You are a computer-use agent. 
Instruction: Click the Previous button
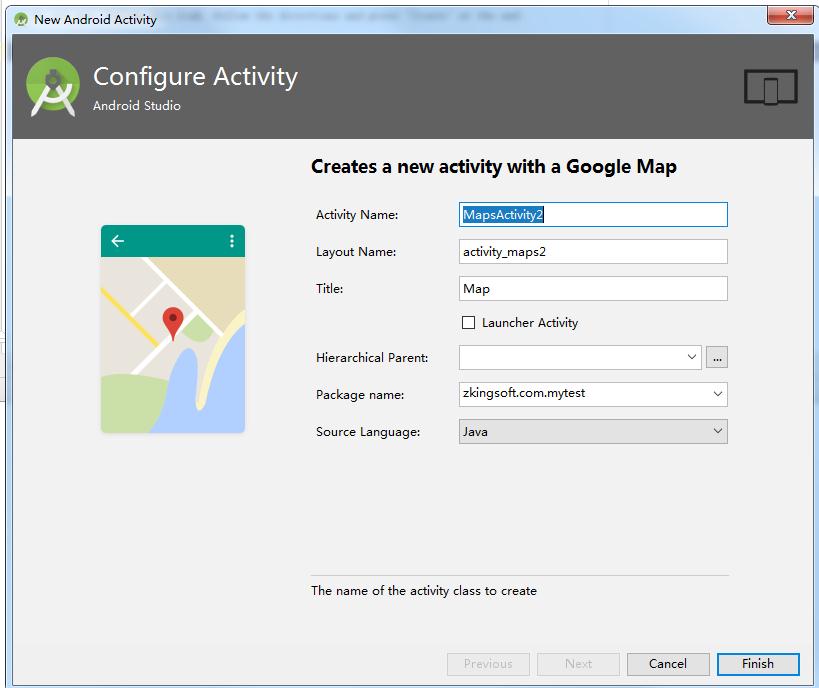click(488, 663)
